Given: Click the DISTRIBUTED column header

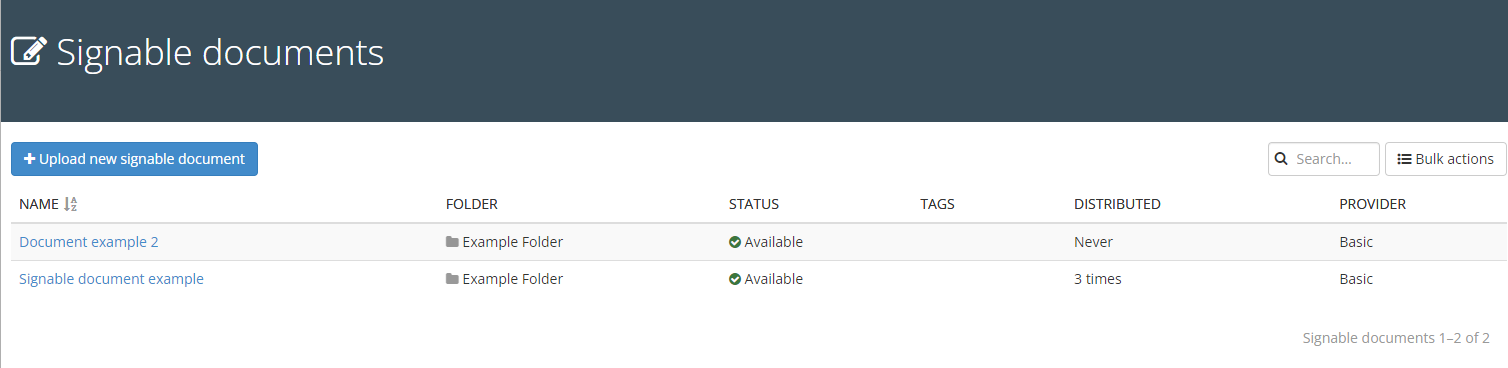Looking at the screenshot, I should coord(1117,204).
